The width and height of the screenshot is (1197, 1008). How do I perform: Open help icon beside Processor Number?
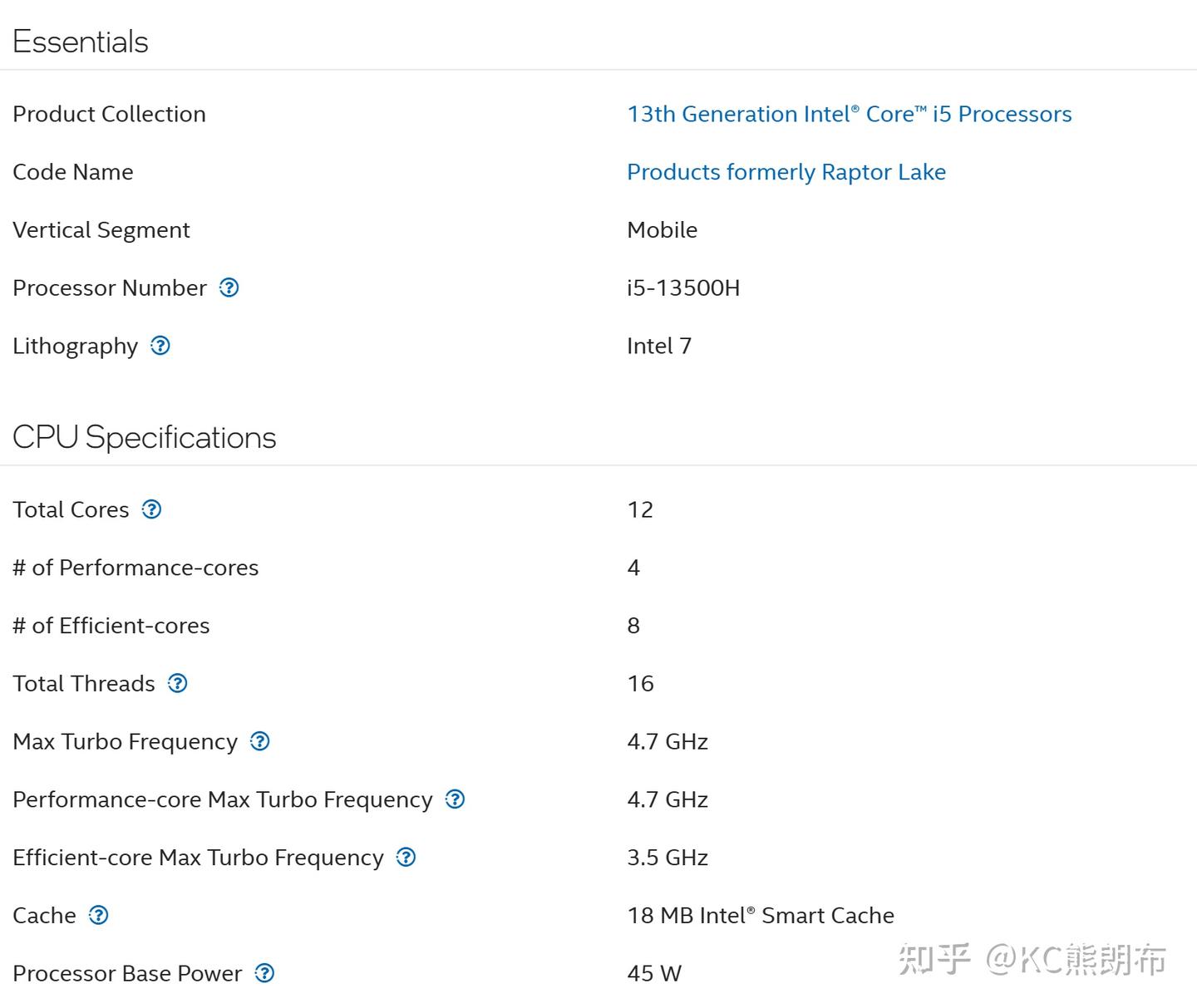coord(229,288)
